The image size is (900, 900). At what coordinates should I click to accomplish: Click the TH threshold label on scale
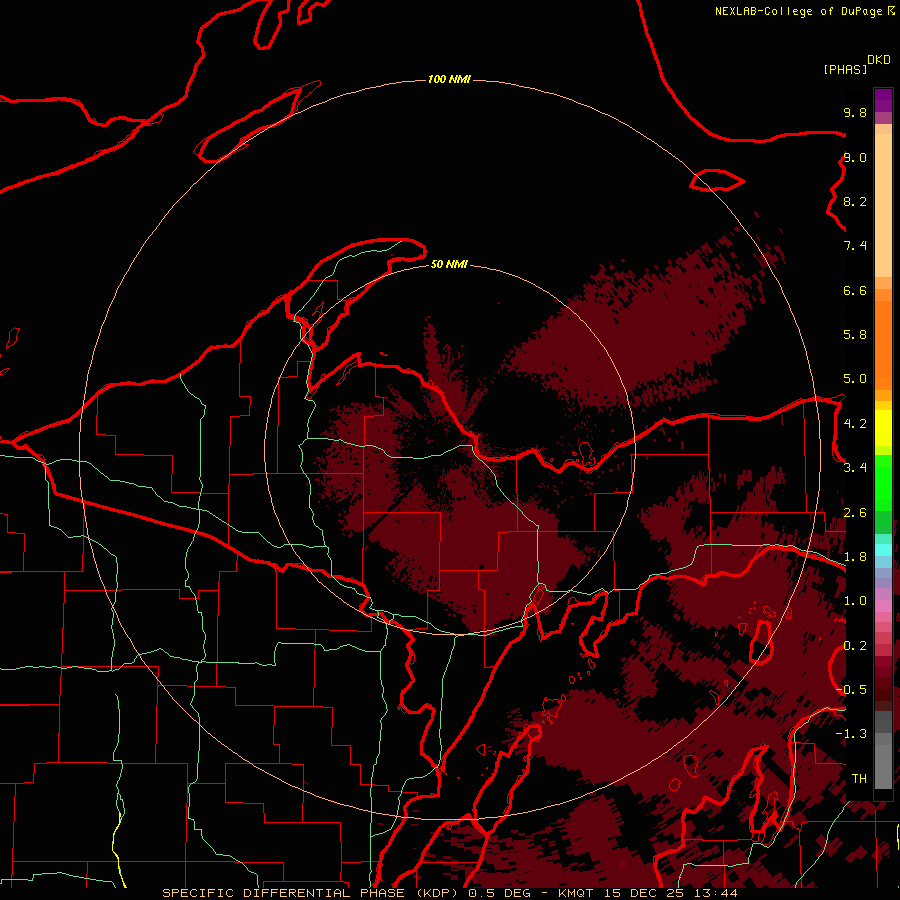(x=859, y=779)
